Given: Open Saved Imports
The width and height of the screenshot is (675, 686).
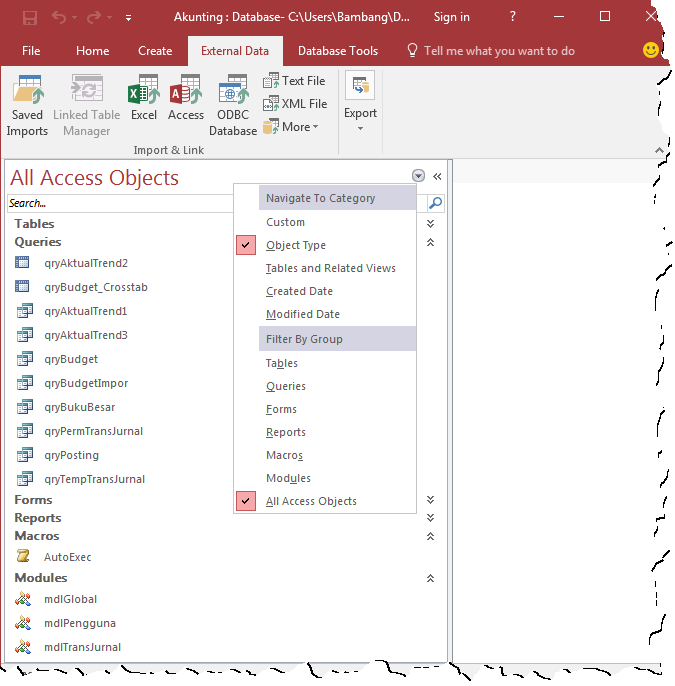Looking at the screenshot, I should [27, 105].
